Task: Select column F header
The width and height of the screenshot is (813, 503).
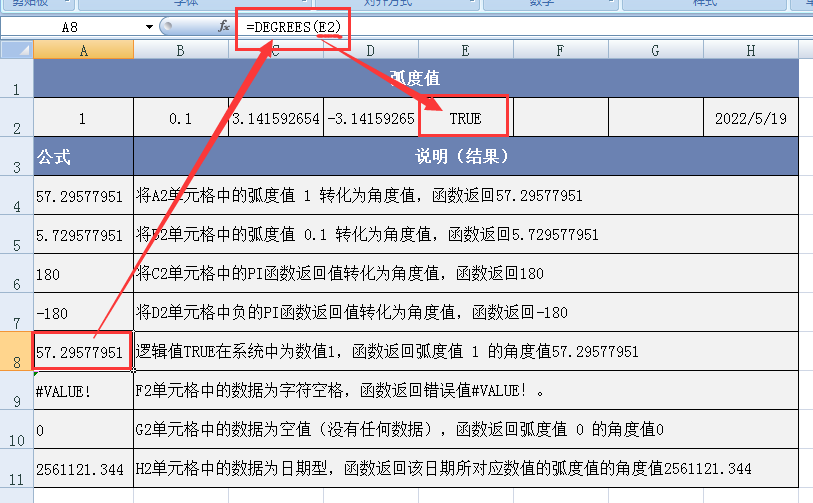Action: pos(560,50)
